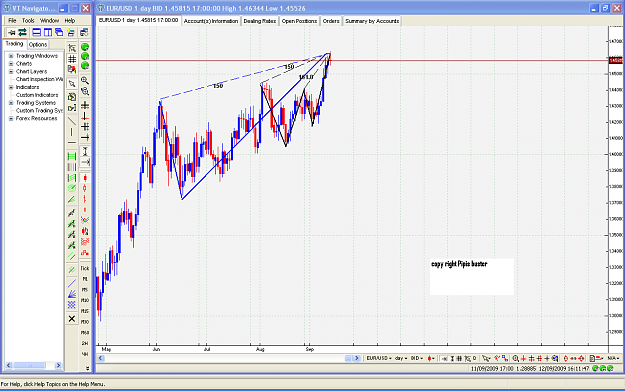Open the Summary by Accounts tab
The width and height of the screenshot is (625, 391).
click(x=372, y=21)
